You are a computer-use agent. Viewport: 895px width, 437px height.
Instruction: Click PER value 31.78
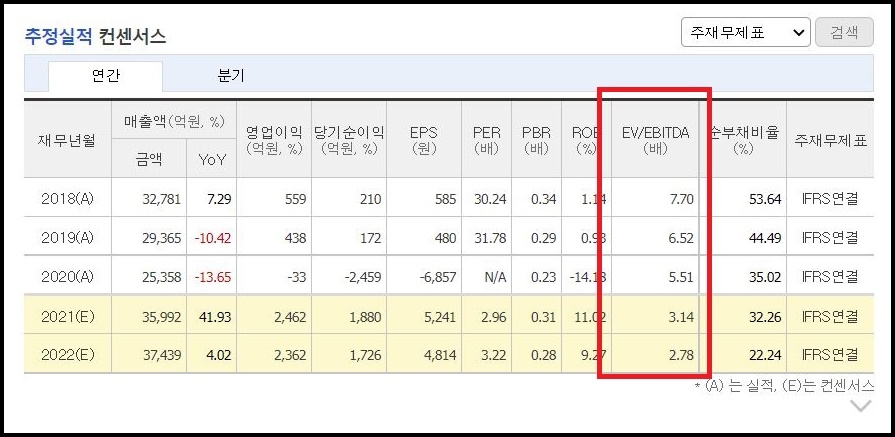click(490, 238)
